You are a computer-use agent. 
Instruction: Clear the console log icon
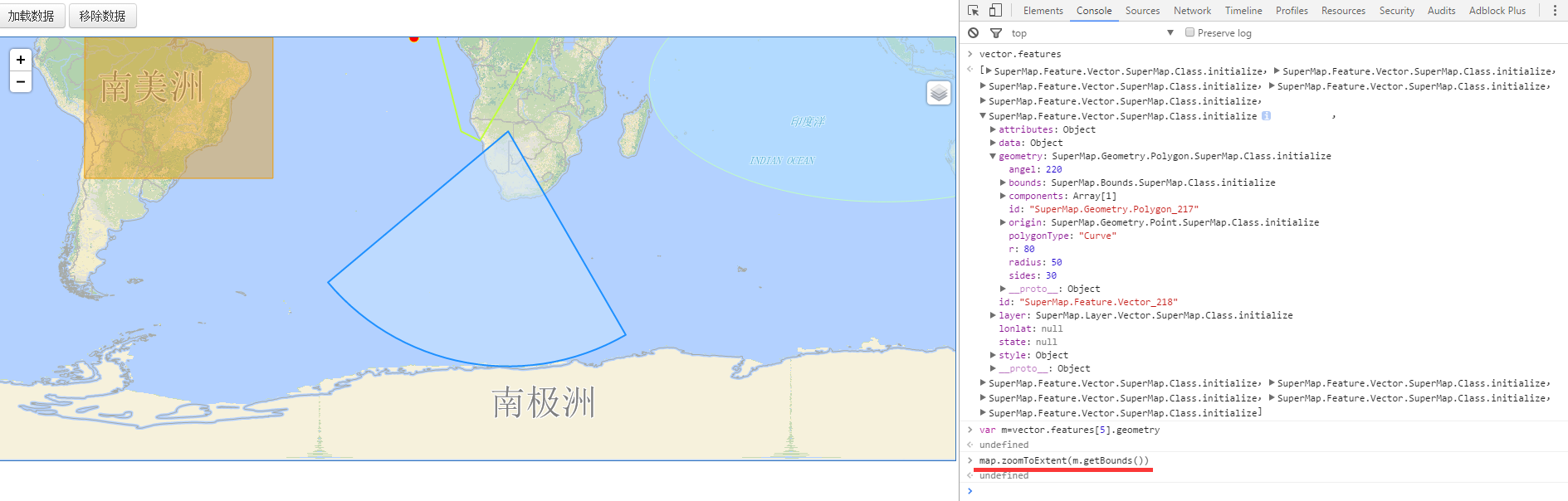pos(973,33)
